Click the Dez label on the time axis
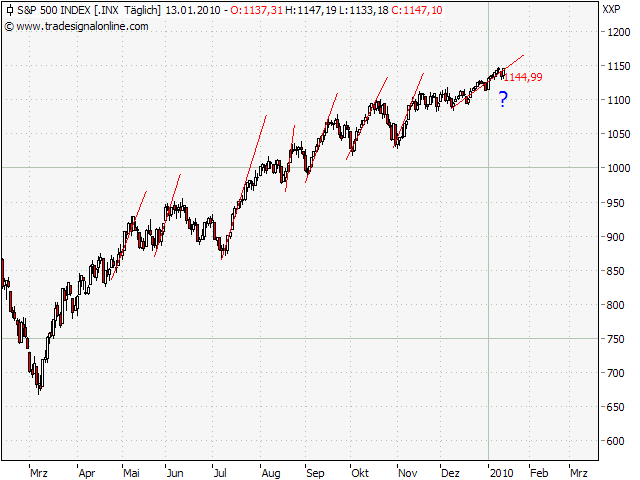This screenshot has height=480, width=640. 451,473
